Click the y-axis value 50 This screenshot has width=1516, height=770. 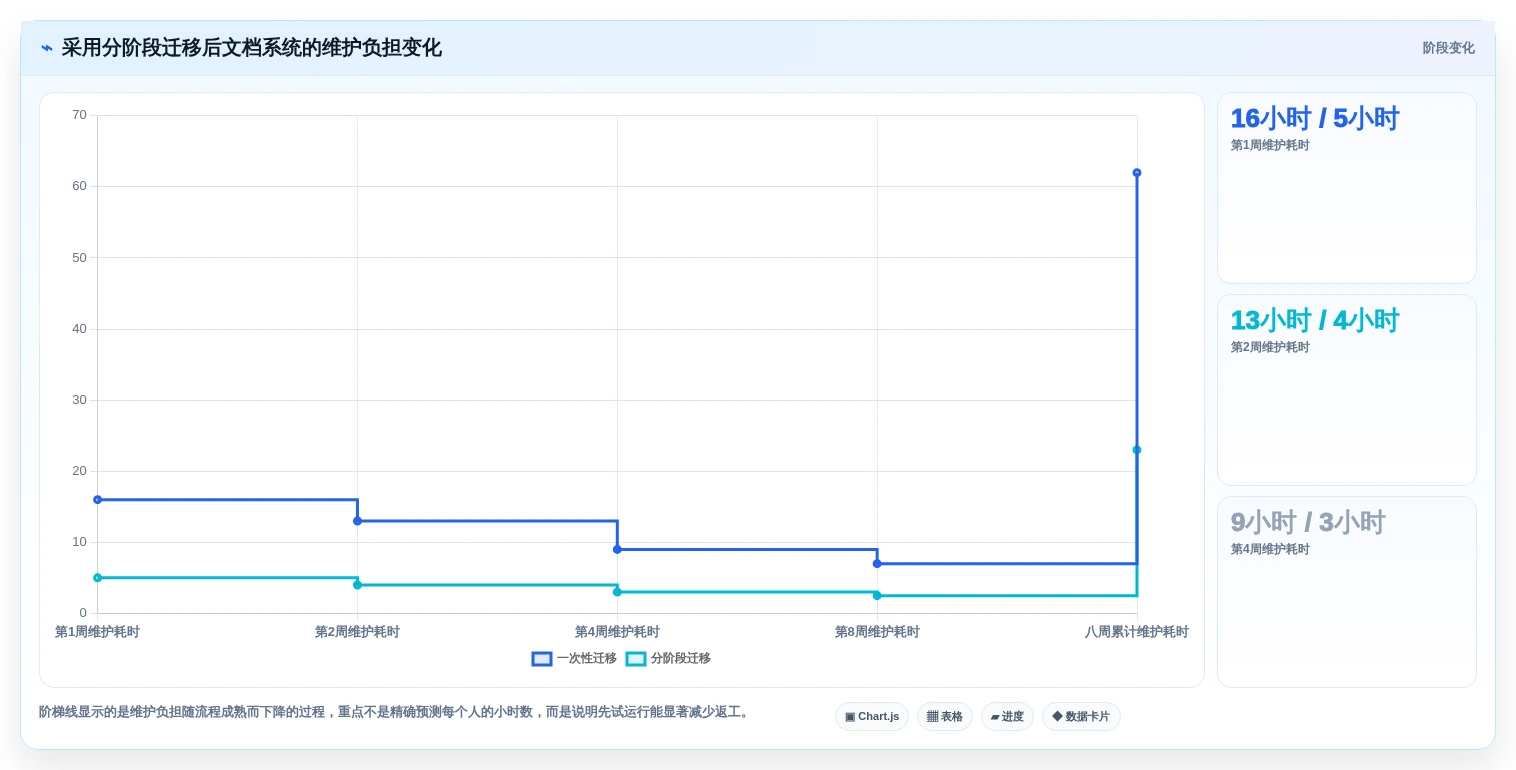click(x=79, y=258)
